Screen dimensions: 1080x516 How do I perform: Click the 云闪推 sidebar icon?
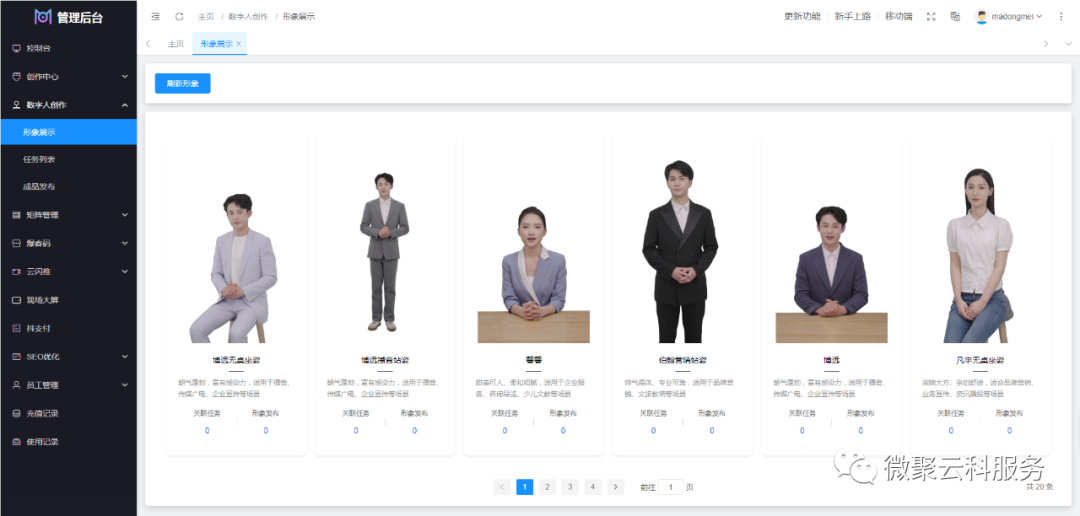coord(17,271)
